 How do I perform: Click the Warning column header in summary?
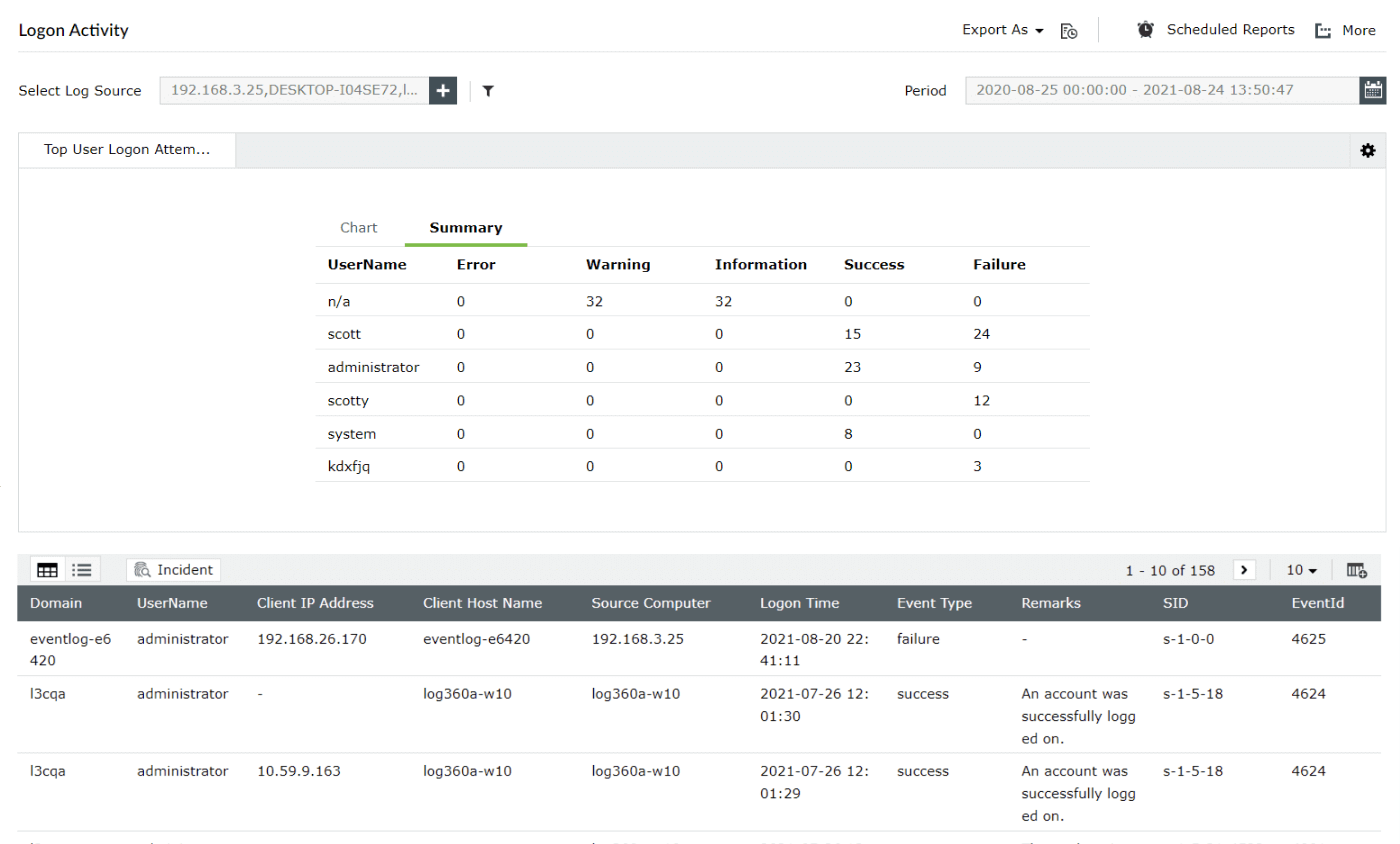click(x=618, y=265)
